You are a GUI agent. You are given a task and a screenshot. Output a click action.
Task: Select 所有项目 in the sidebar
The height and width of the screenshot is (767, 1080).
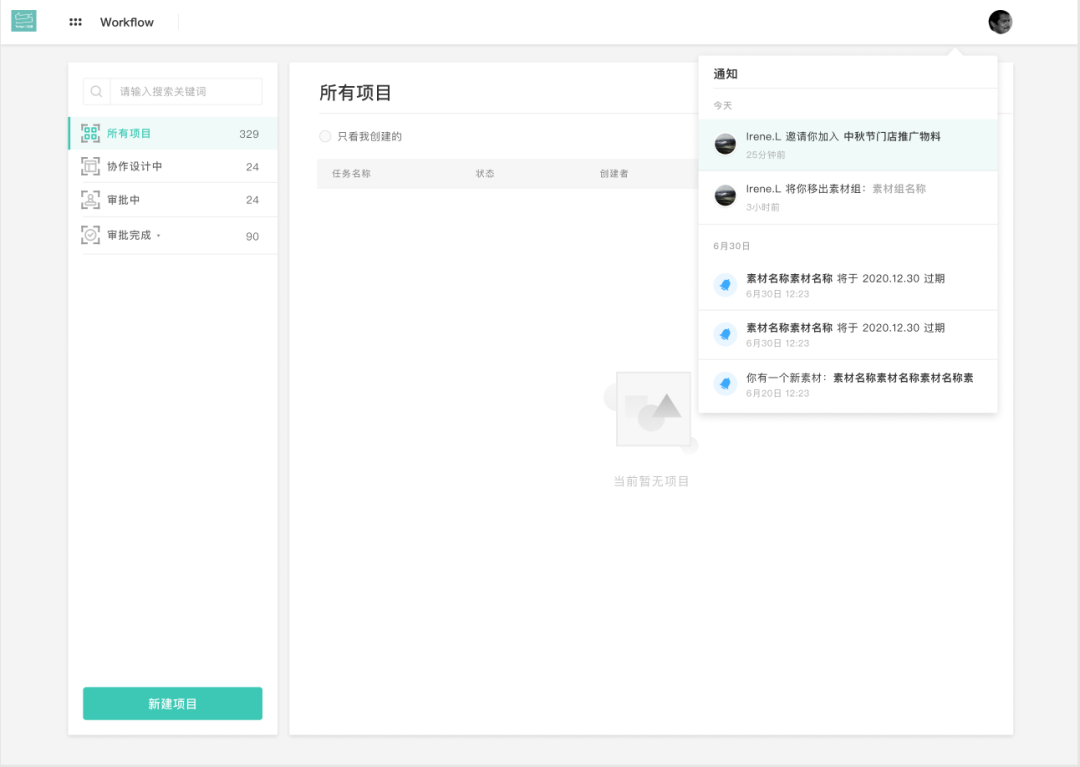pos(174,134)
